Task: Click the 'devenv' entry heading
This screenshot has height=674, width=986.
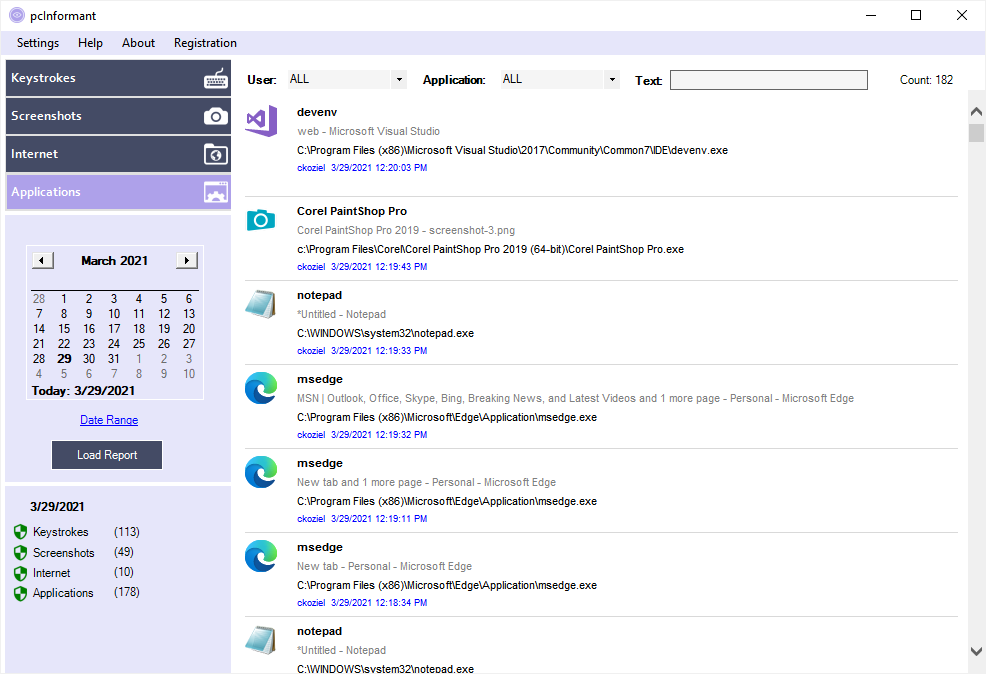Action: (317, 112)
